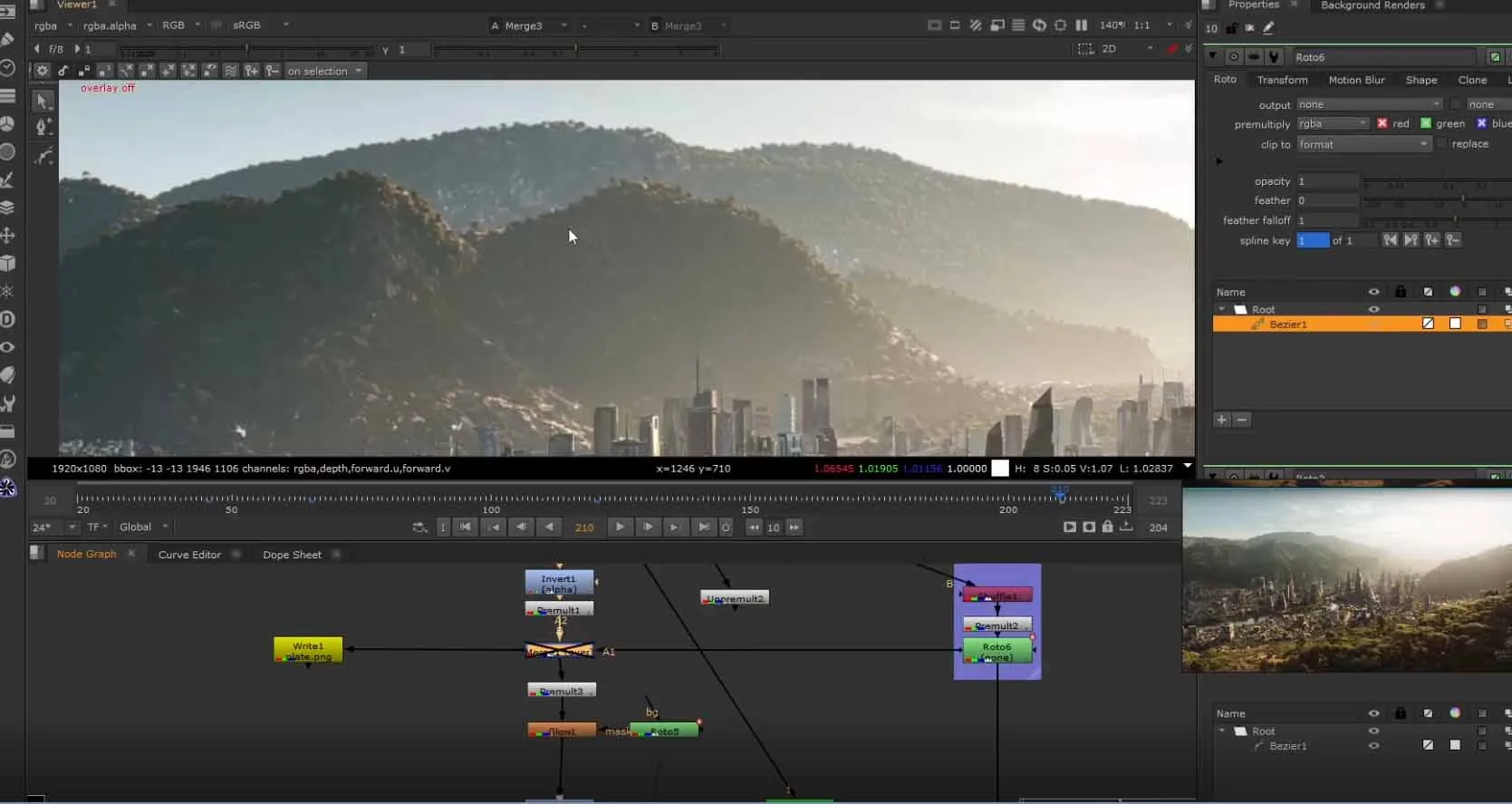Open the on selection dropdown
The height and width of the screenshot is (804, 1512).
[x=324, y=71]
